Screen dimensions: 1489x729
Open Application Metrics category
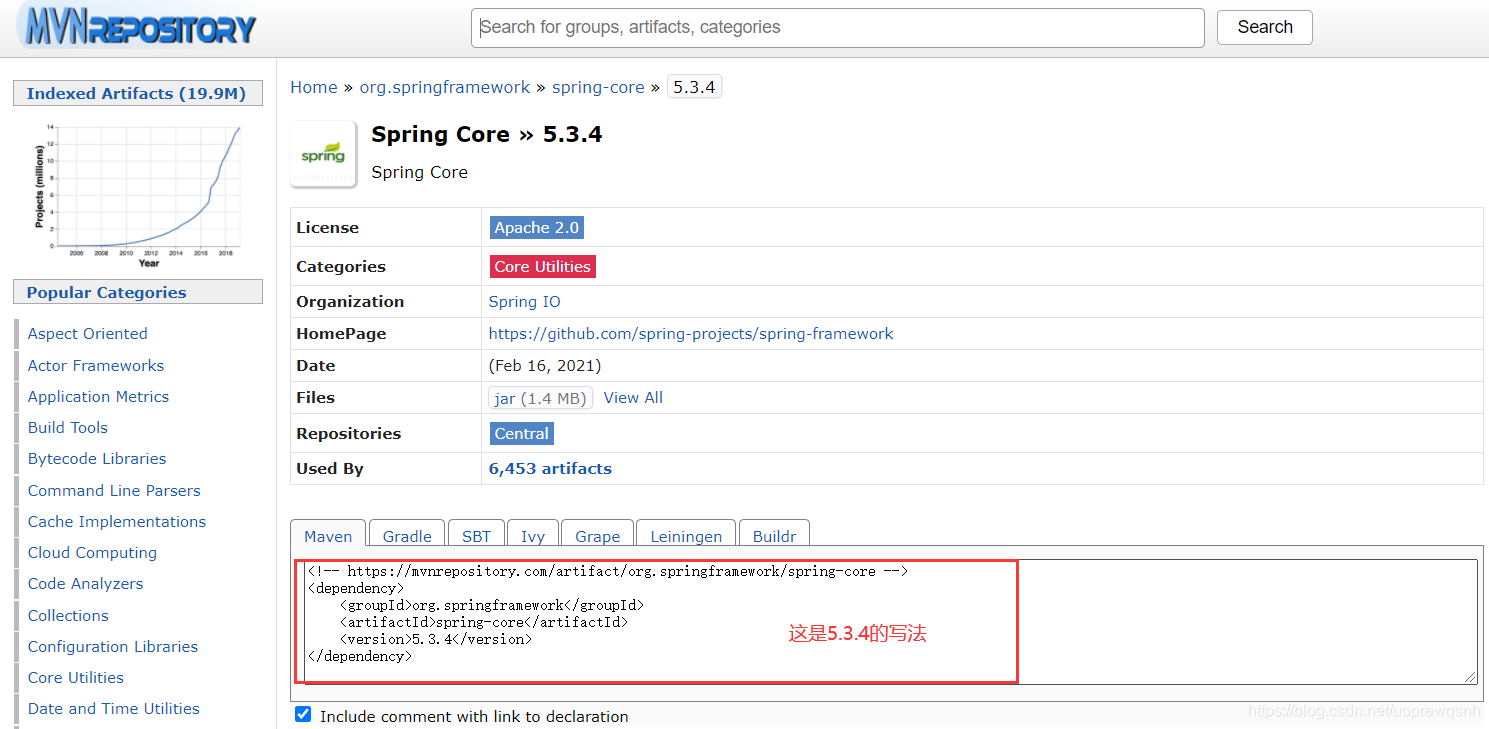click(98, 397)
